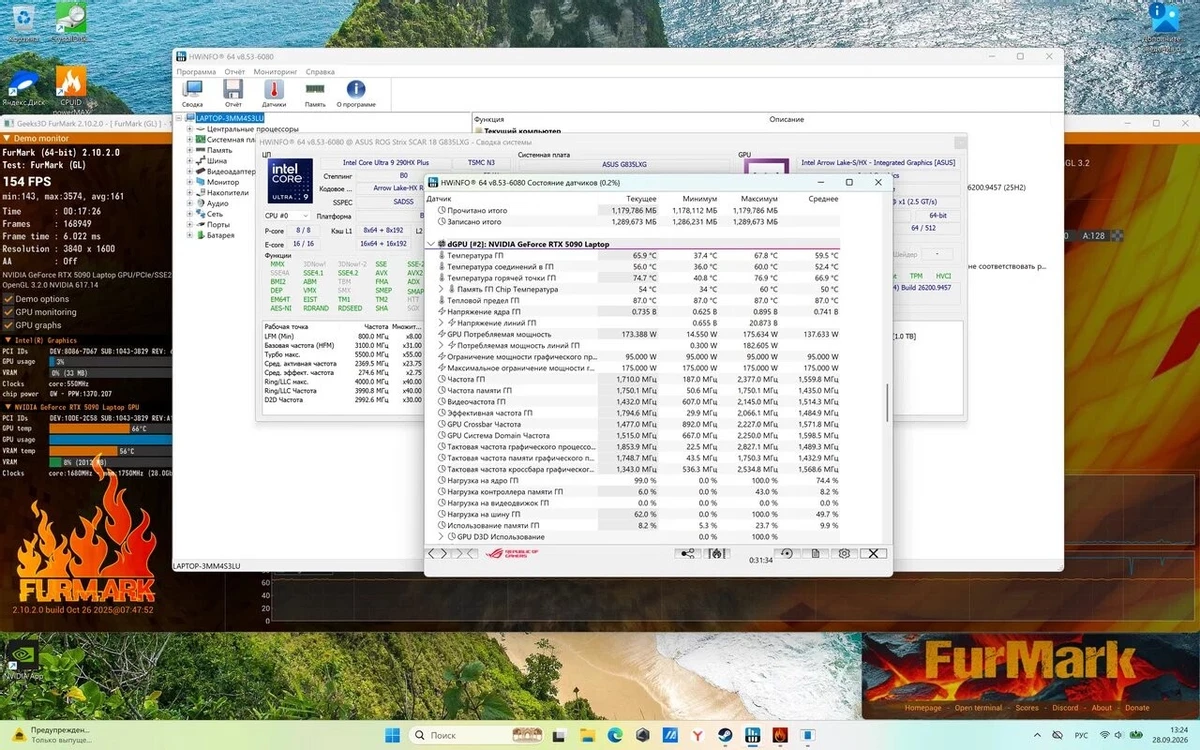This screenshot has width=1200, height=750.
Task: Open Microsoft Edge from the taskbar
Action: coord(614,735)
